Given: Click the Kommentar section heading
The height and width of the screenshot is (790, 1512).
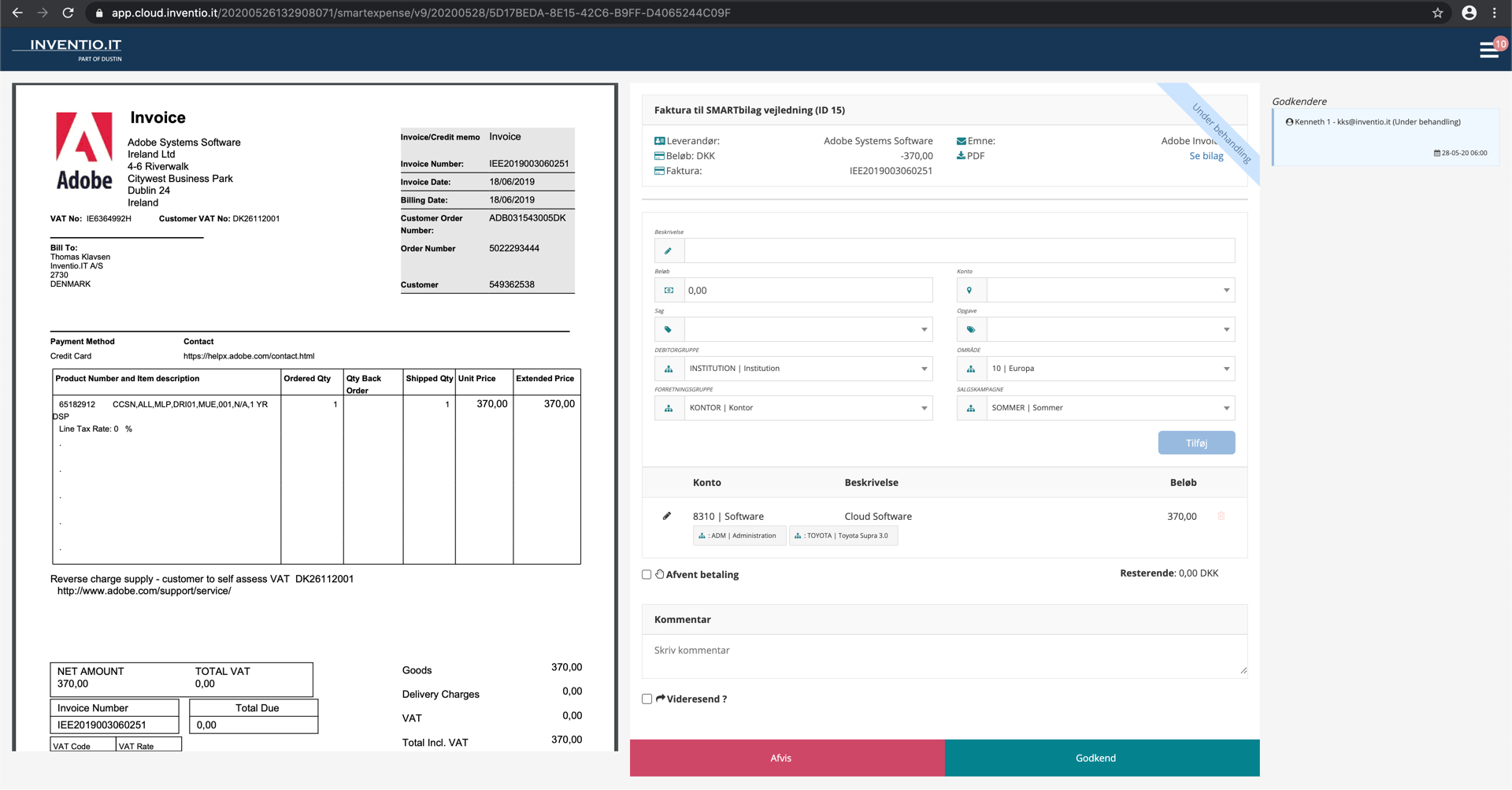Looking at the screenshot, I should pyautogui.click(x=682, y=619).
